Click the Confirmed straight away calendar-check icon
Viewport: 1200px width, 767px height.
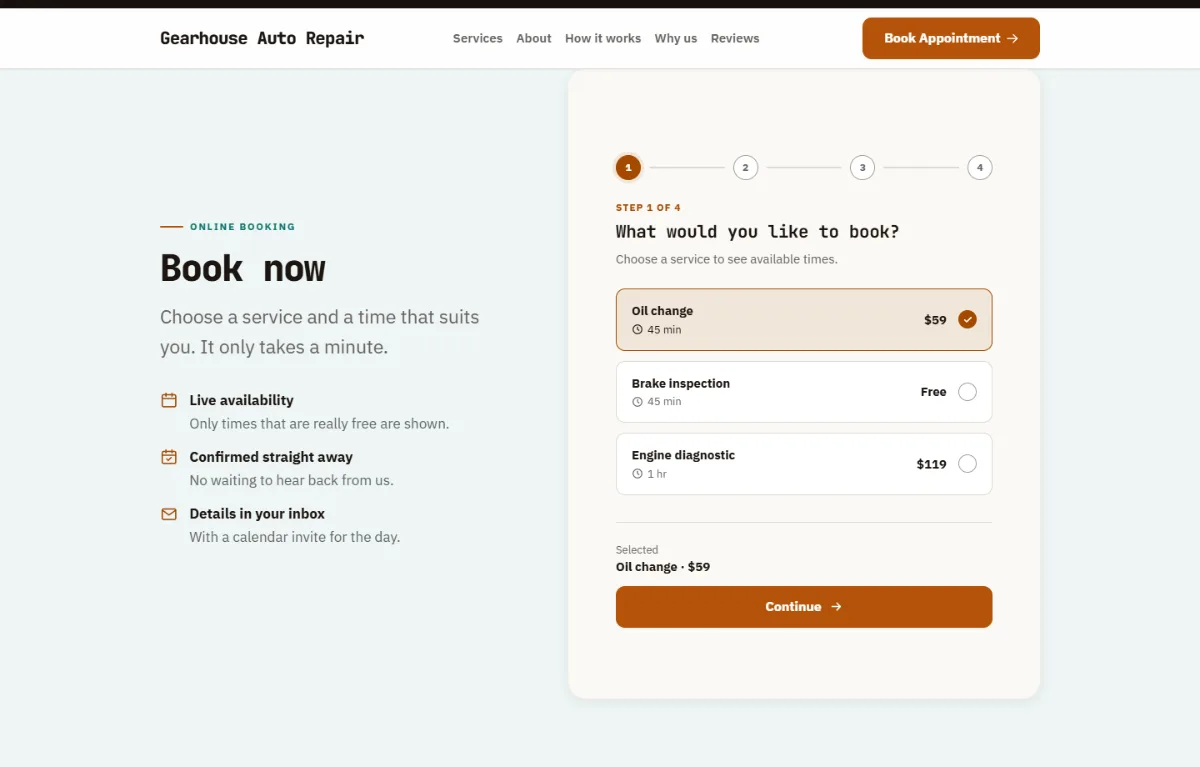[x=169, y=457]
